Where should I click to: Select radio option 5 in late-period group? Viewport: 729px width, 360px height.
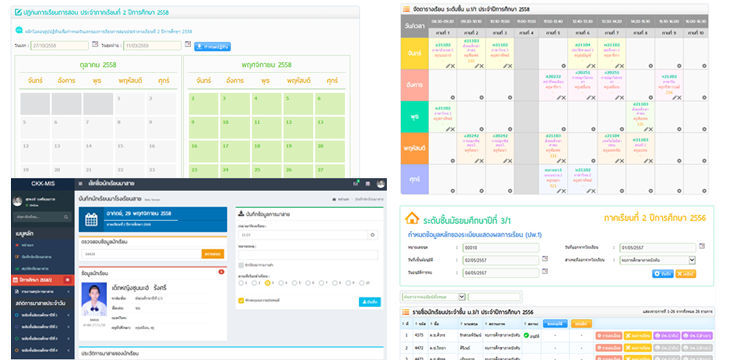pos(294,282)
